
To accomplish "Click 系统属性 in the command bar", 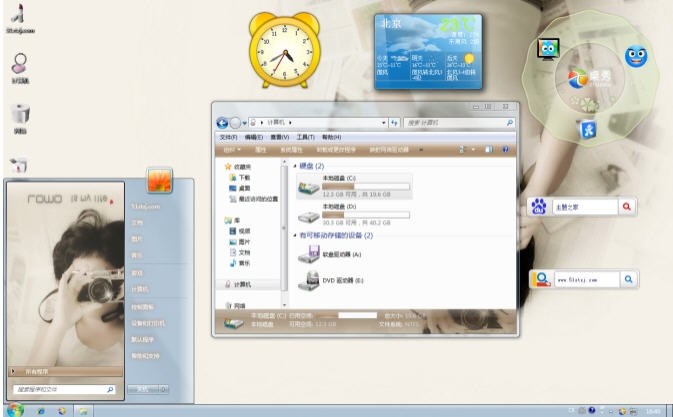I will click(x=291, y=150).
